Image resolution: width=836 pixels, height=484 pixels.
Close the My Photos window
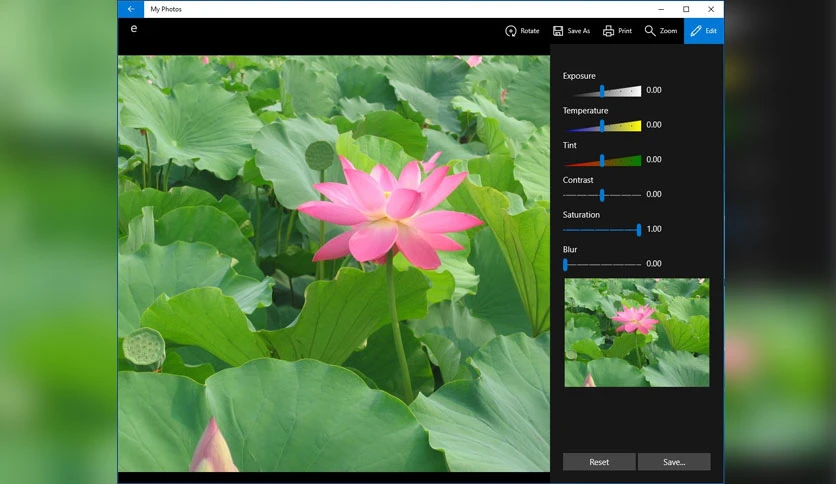711,9
